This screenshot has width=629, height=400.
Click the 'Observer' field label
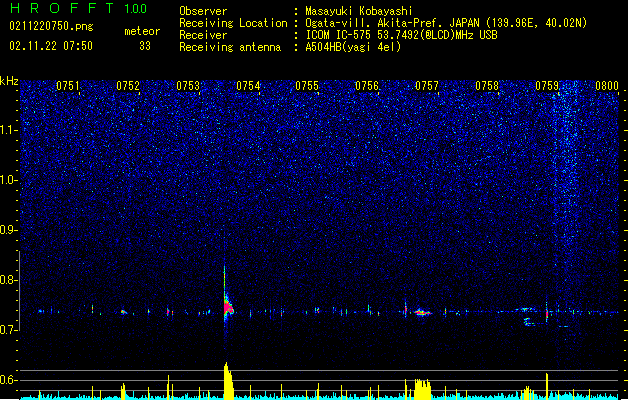203,11
